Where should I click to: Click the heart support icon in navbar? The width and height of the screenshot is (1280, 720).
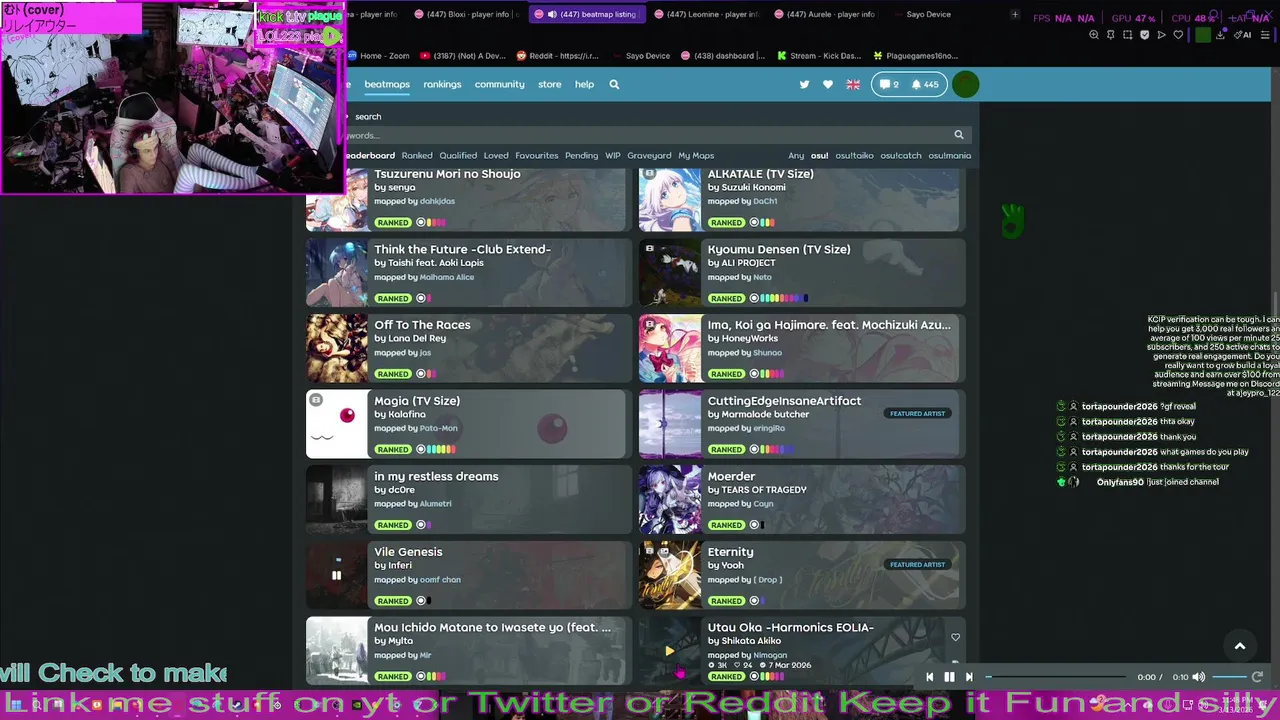click(828, 85)
